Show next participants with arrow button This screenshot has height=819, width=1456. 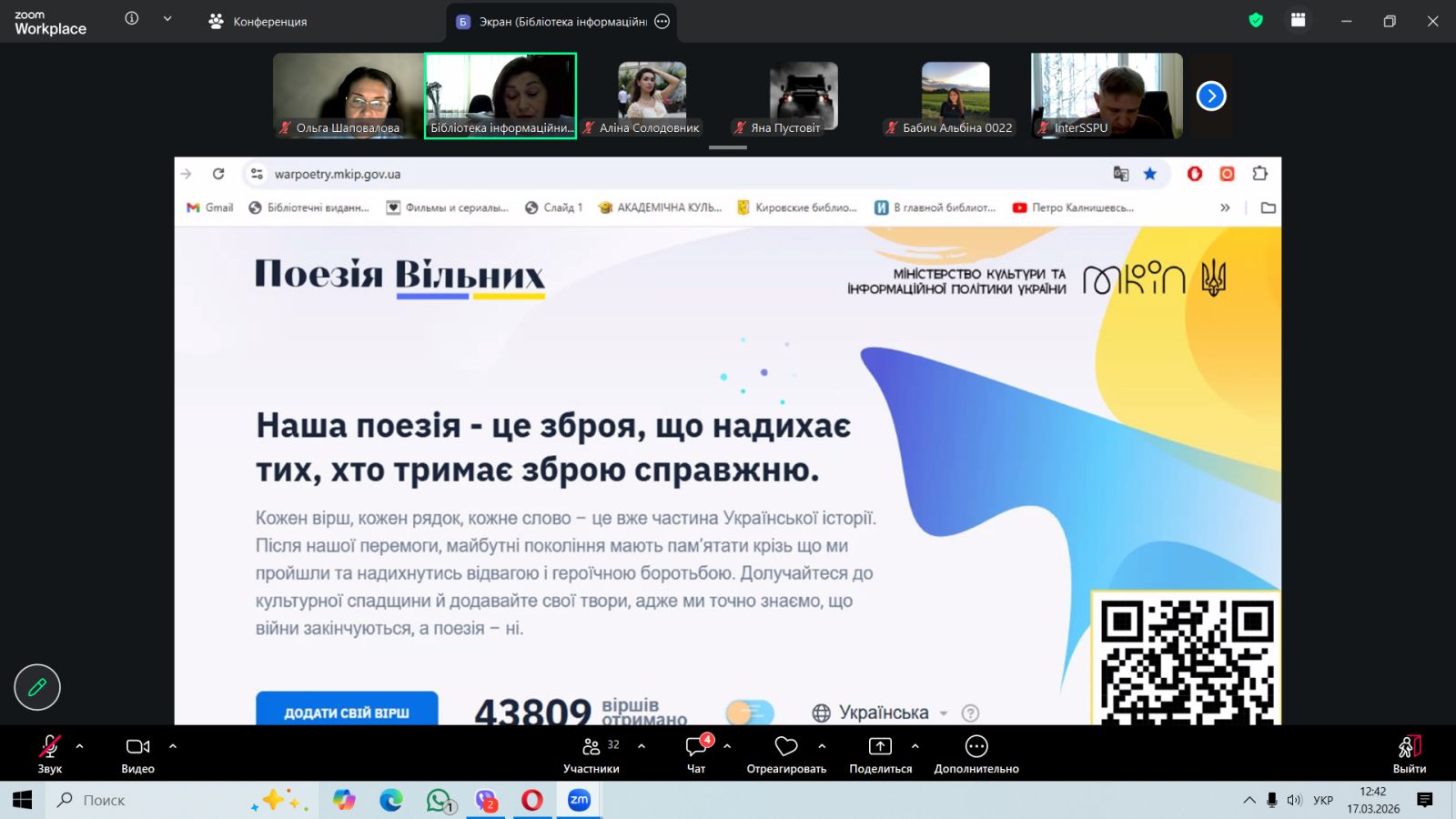click(1210, 96)
